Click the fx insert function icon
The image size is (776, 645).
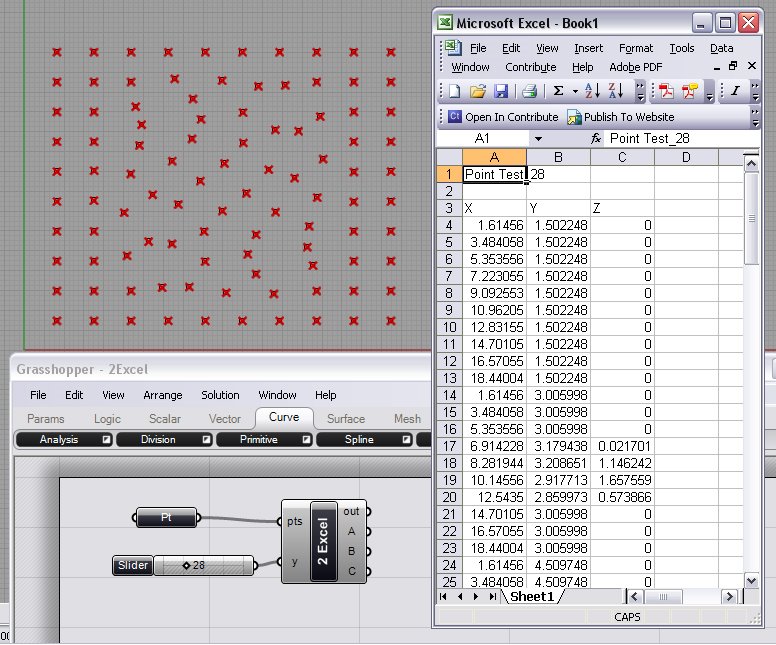click(595, 139)
